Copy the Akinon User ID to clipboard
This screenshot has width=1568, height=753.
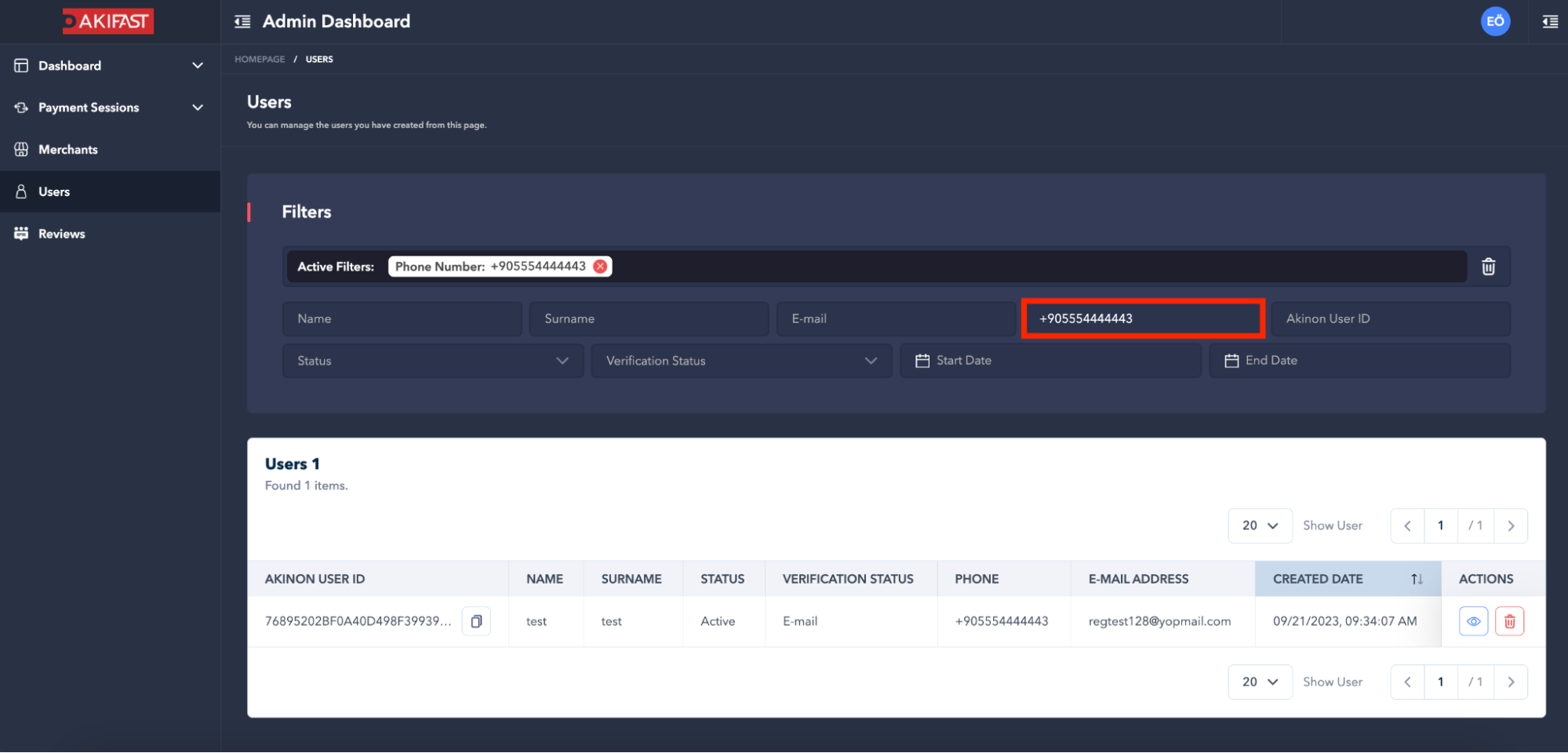click(476, 621)
